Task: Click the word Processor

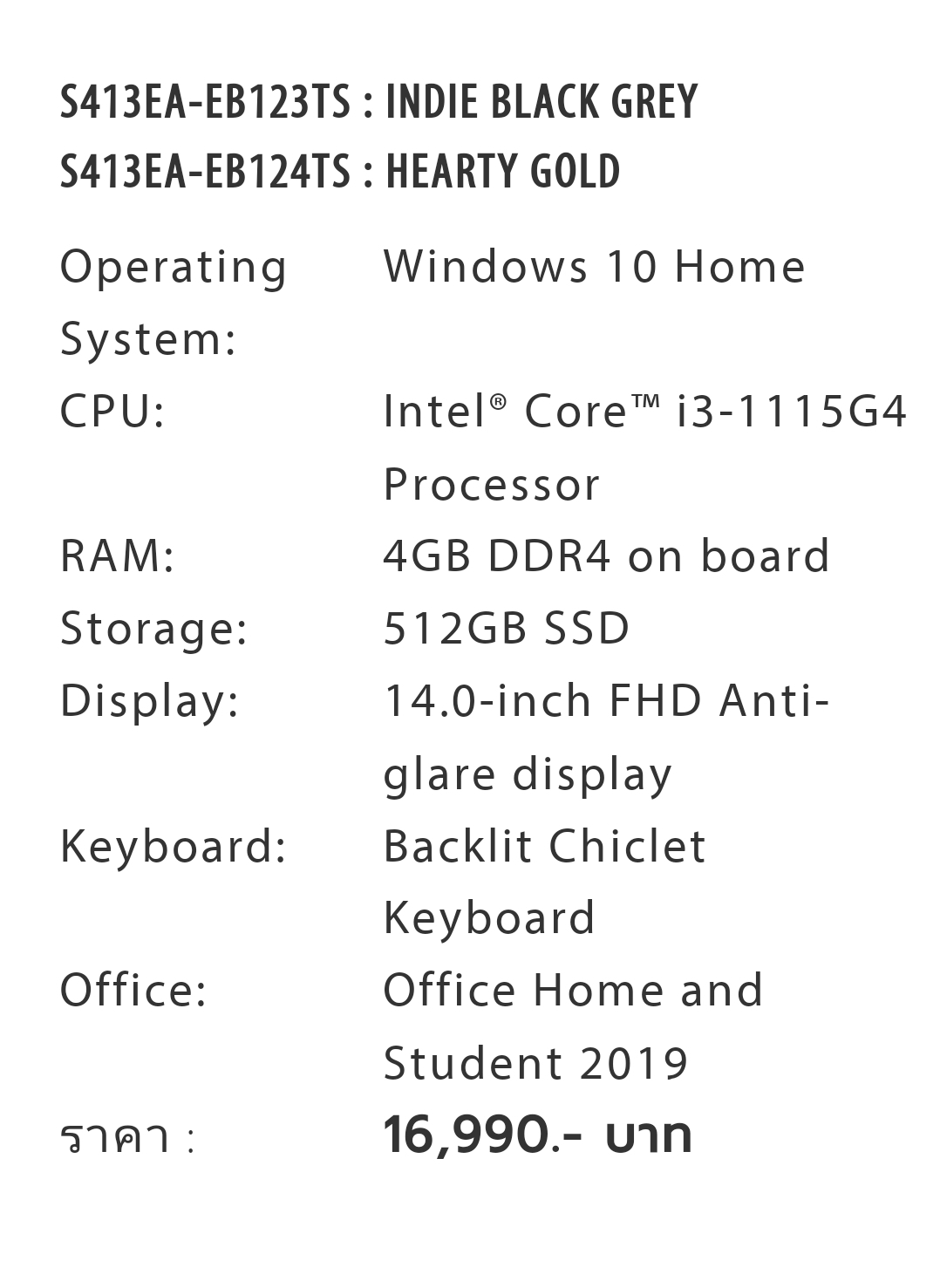Action: (492, 484)
